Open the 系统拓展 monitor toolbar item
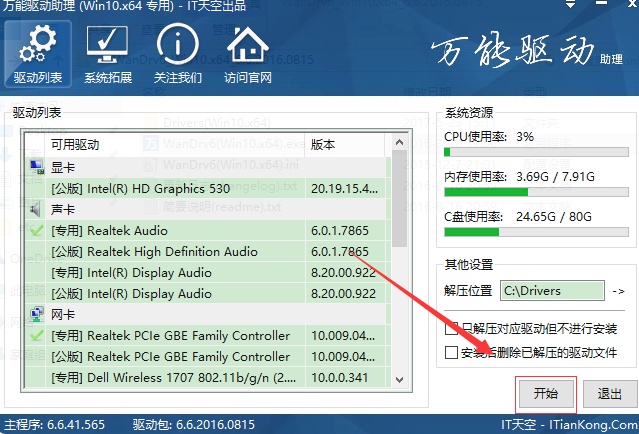639x434 pixels. 108,54
